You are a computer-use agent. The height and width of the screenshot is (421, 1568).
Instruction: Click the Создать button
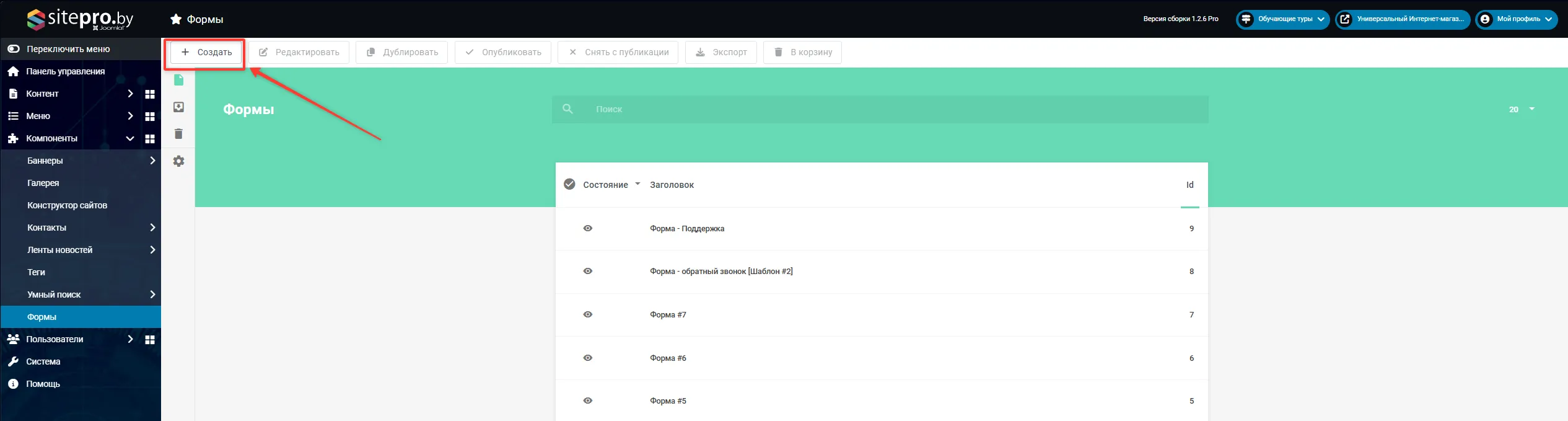206,52
